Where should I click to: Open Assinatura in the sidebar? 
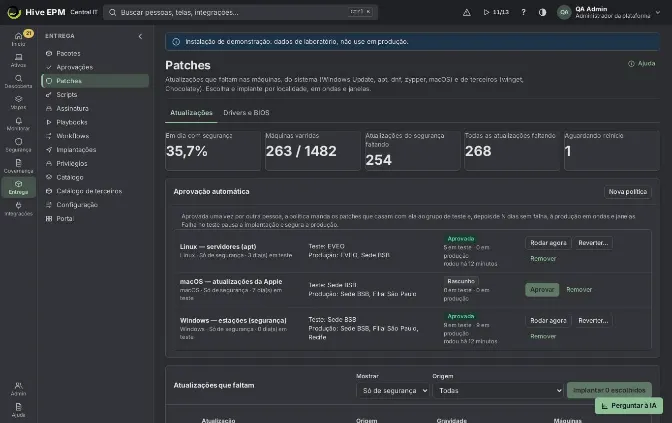point(95,108)
